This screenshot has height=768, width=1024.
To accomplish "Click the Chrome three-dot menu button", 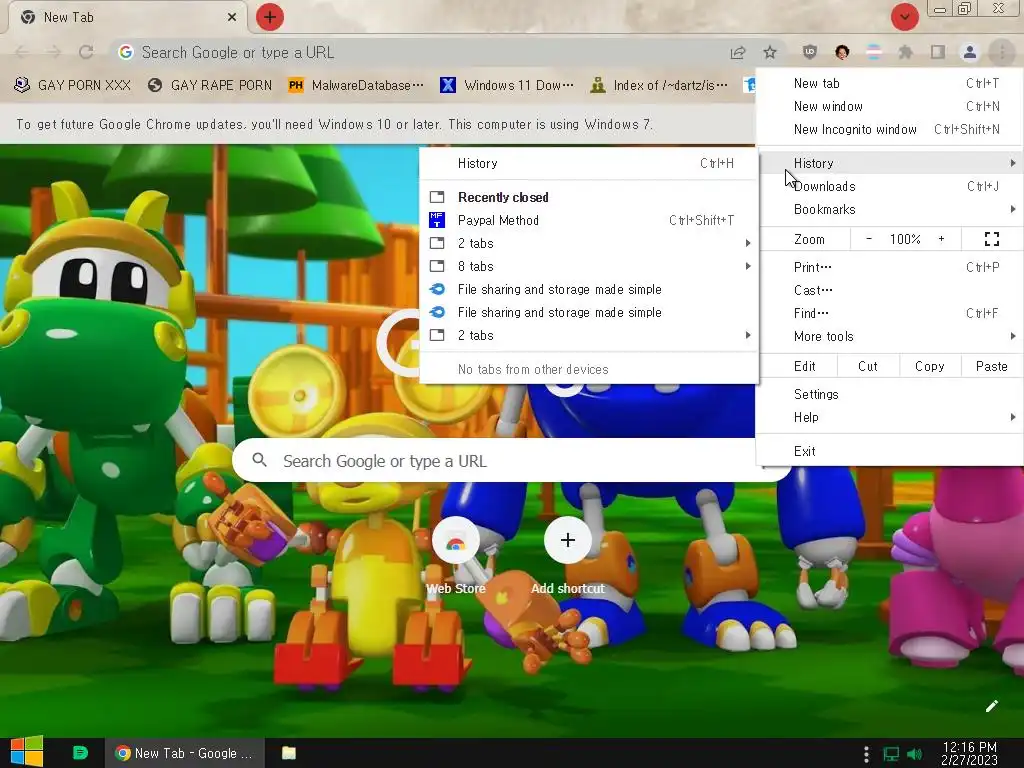I will (x=1001, y=52).
